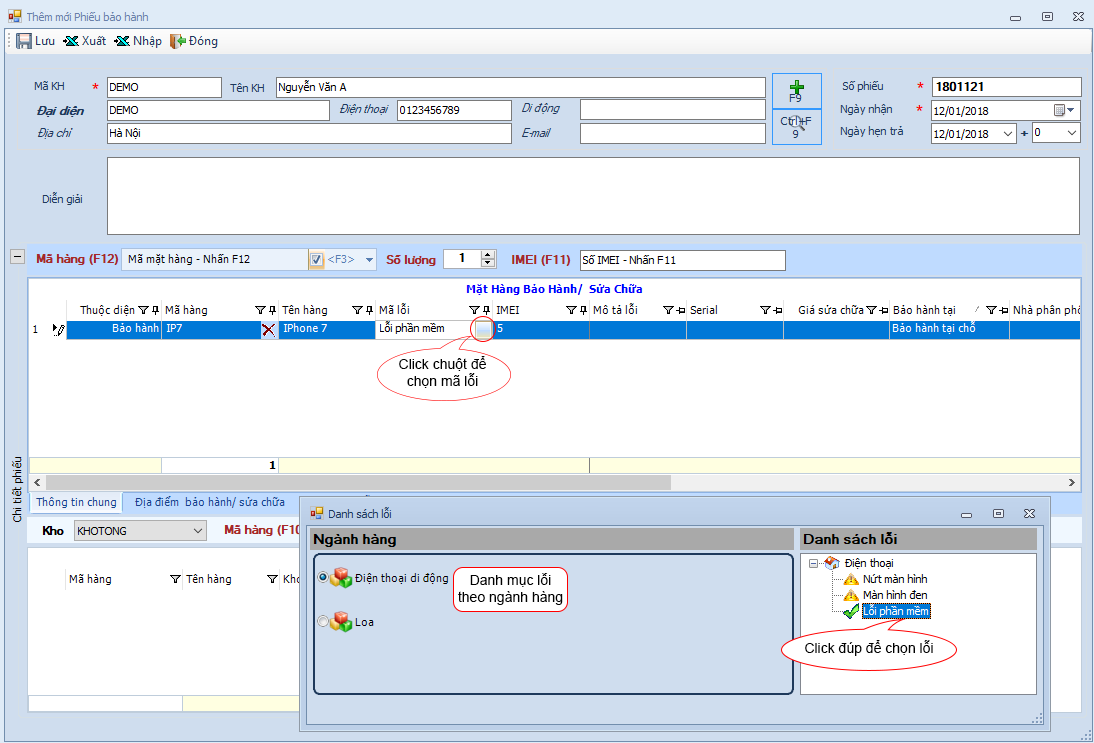The height and width of the screenshot is (743, 1094).
Task: Click the Số phiếu input field
Action: pos(1006,87)
